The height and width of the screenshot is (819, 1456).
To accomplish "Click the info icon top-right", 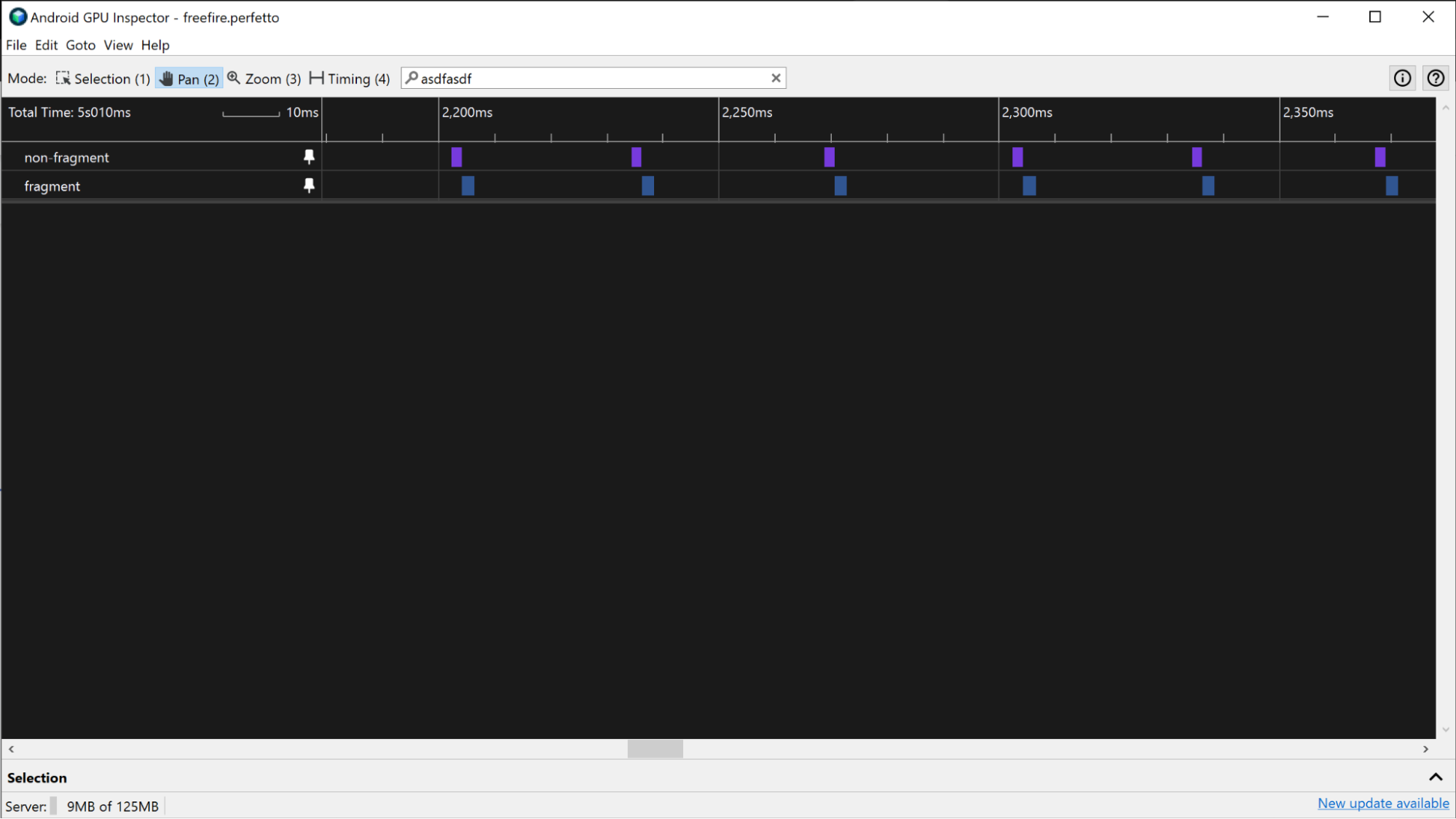I will (1402, 78).
